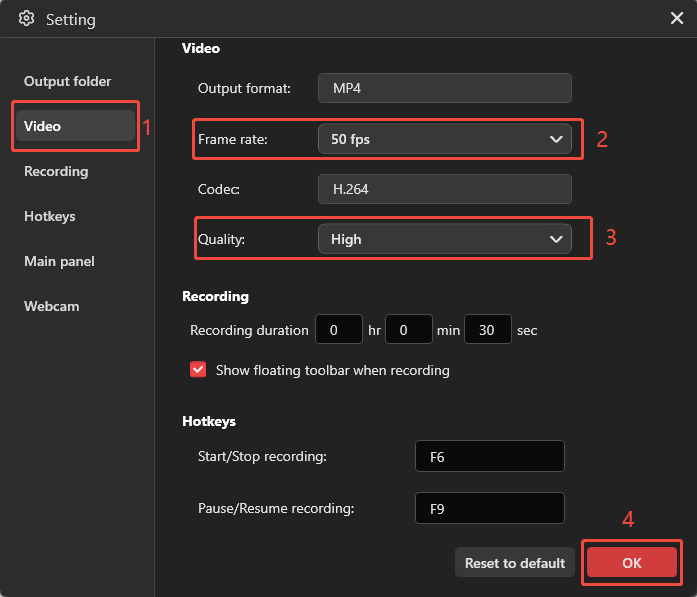Click the Recording duration label
The image size is (697, 597).
(x=249, y=330)
